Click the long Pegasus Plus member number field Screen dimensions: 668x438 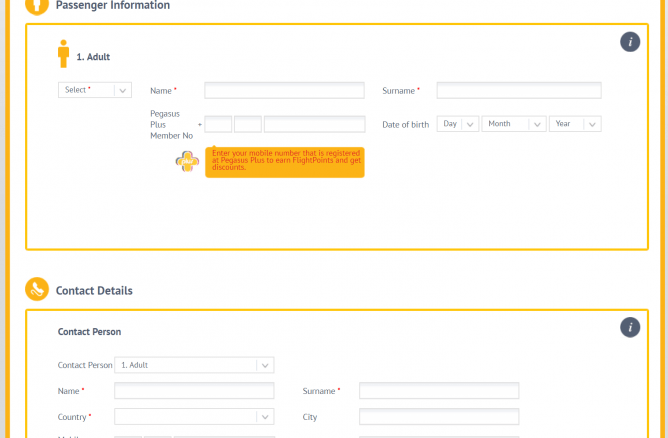point(314,125)
